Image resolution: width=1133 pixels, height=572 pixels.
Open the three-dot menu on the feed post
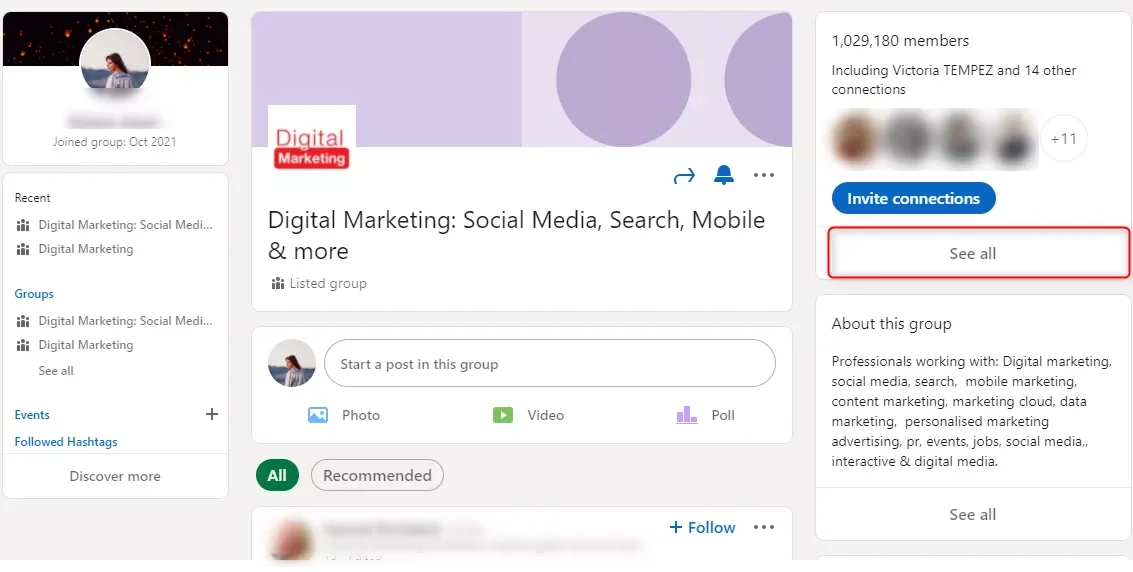click(764, 527)
